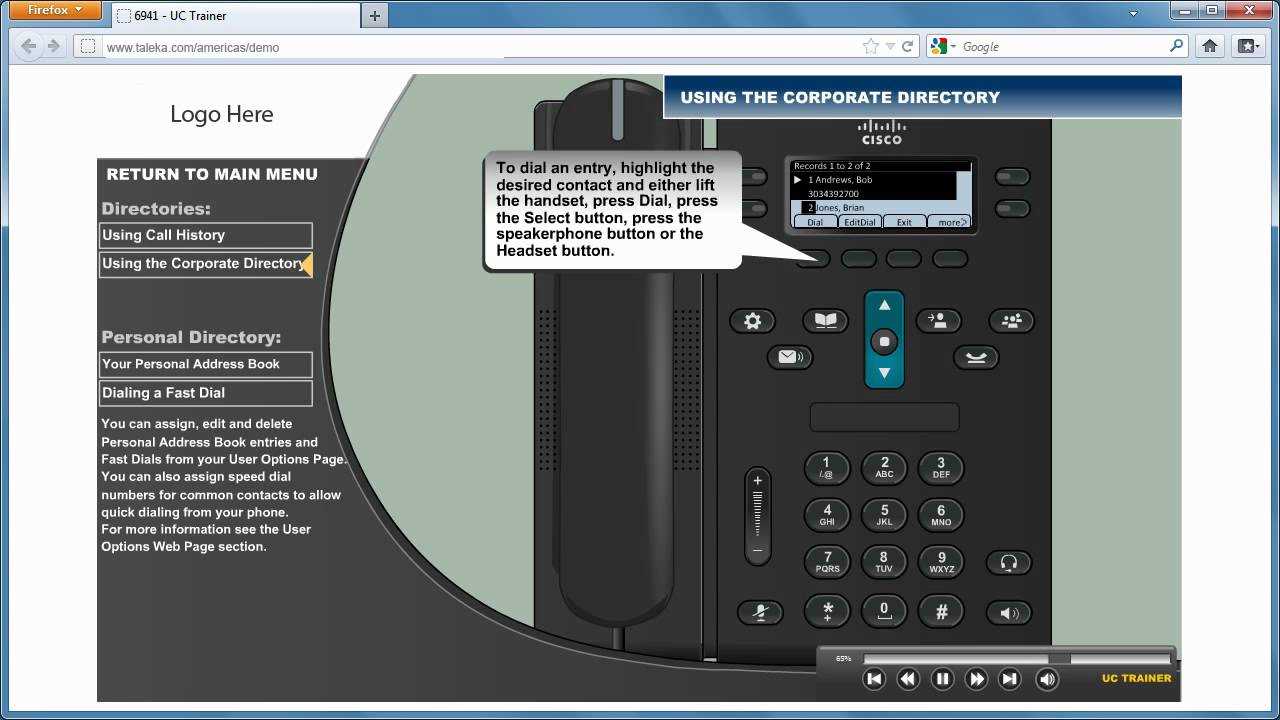Click the softkey button below more

coord(950,259)
